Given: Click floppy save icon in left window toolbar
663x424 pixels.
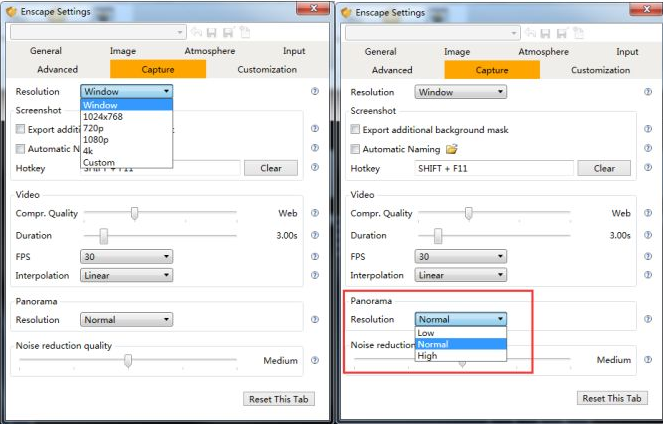Looking at the screenshot, I should pos(212,33).
